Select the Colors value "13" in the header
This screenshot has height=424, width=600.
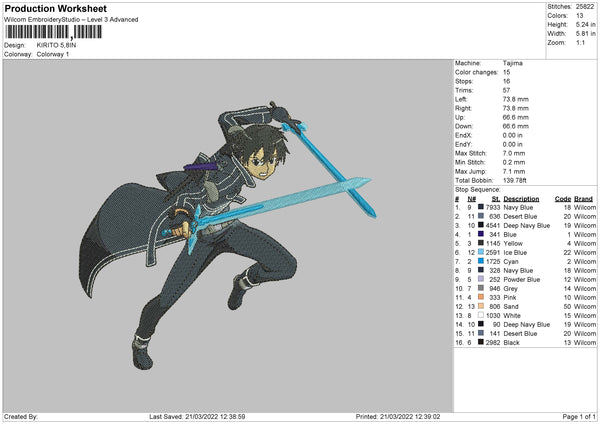pyautogui.click(x=579, y=16)
